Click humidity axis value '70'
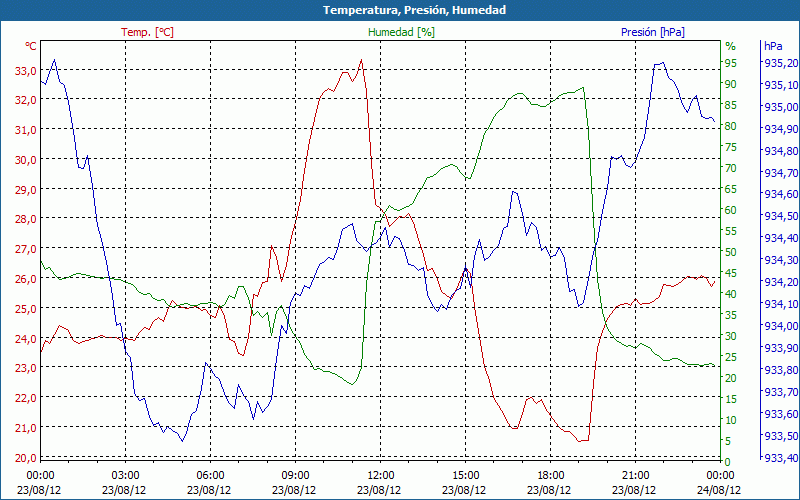The width and height of the screenshot is (800, 500). pyautogui.click(x=731, y=168)
